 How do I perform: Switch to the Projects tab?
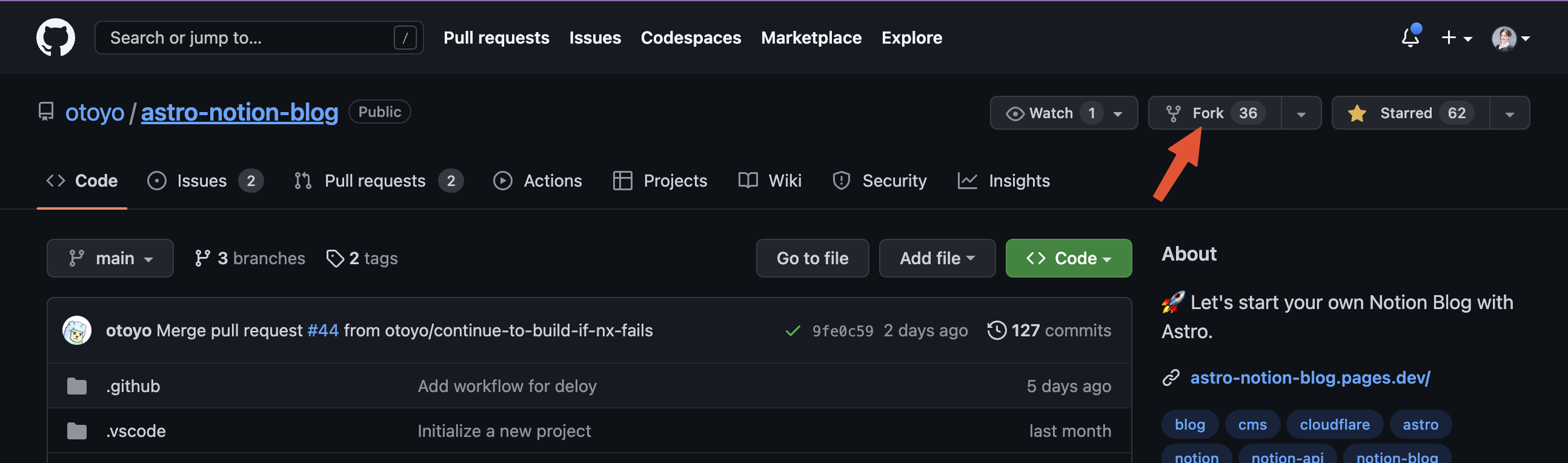660,181
